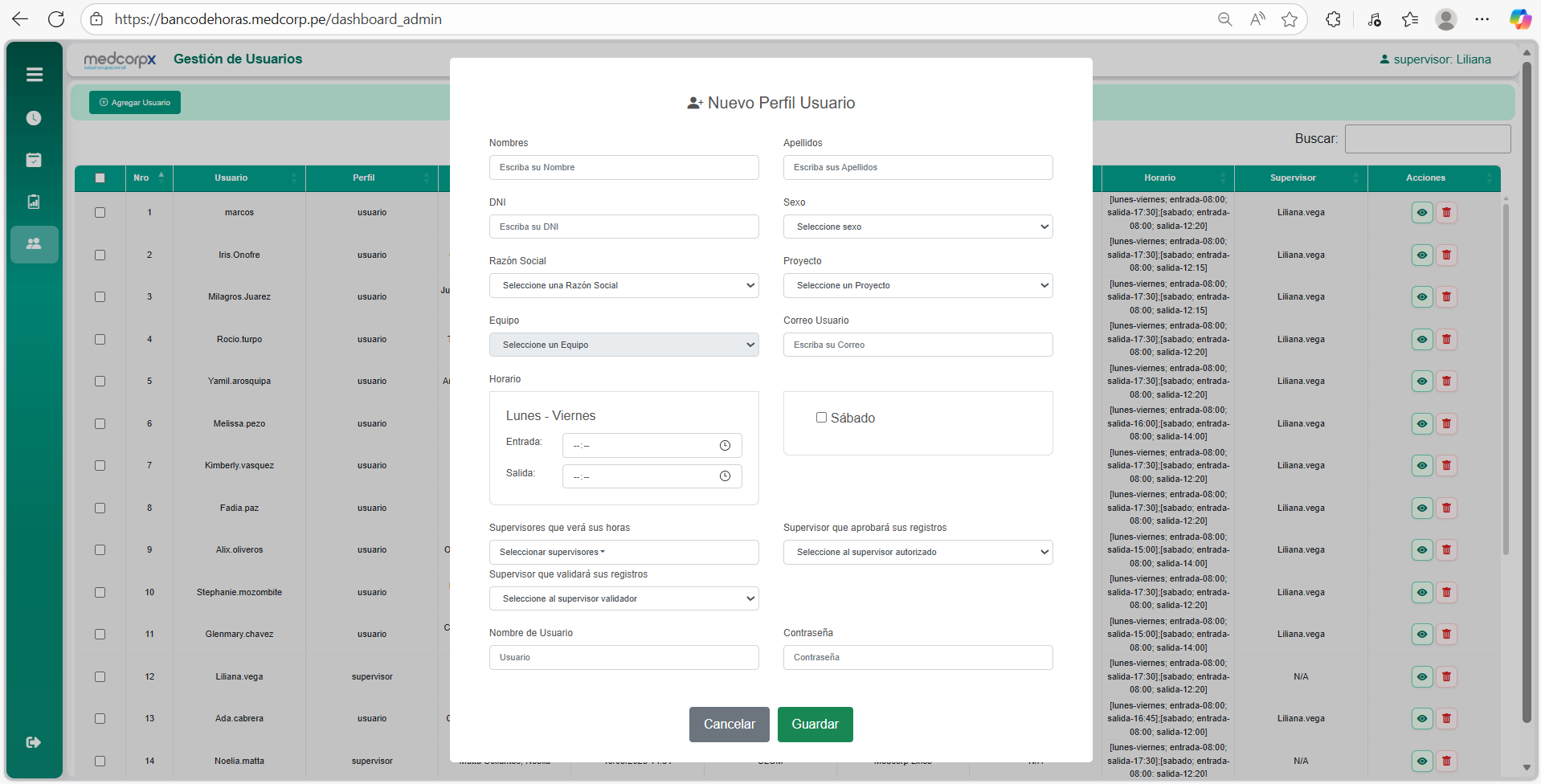Image resolution: width=1541 pixels, height=784 pixels.
Task: Click the browser refresh icon
Action: point(56,19)
